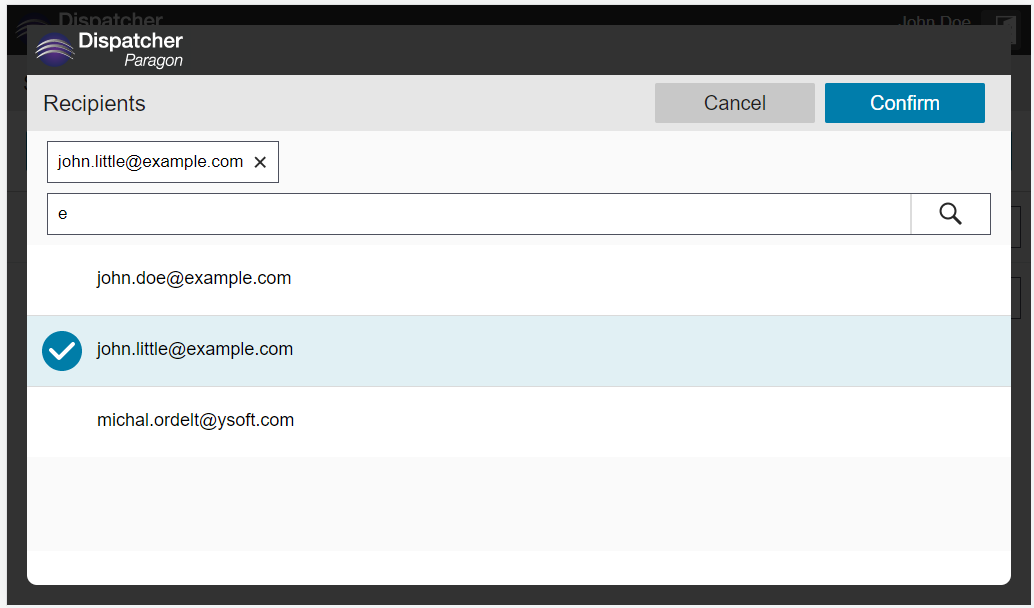
Task: Uncheck the blue checkmark beside john.little
Action: [62, 351]
